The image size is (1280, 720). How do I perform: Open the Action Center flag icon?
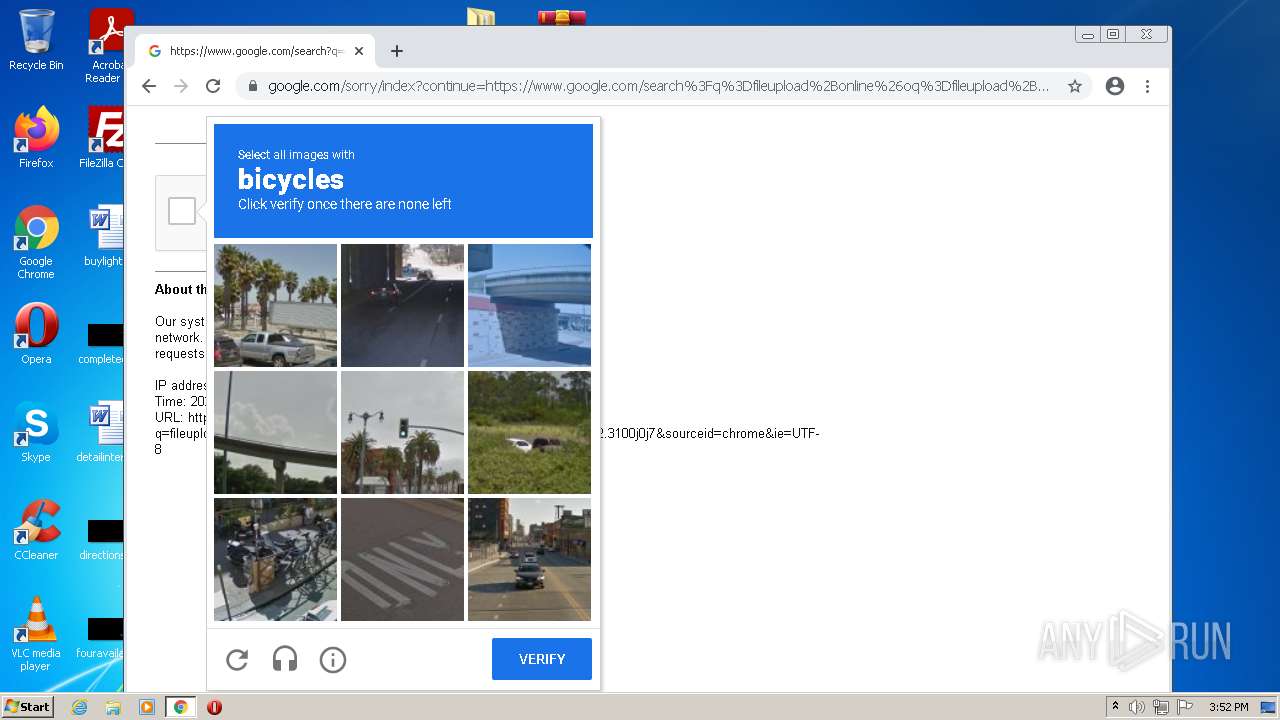[1183, 707]
